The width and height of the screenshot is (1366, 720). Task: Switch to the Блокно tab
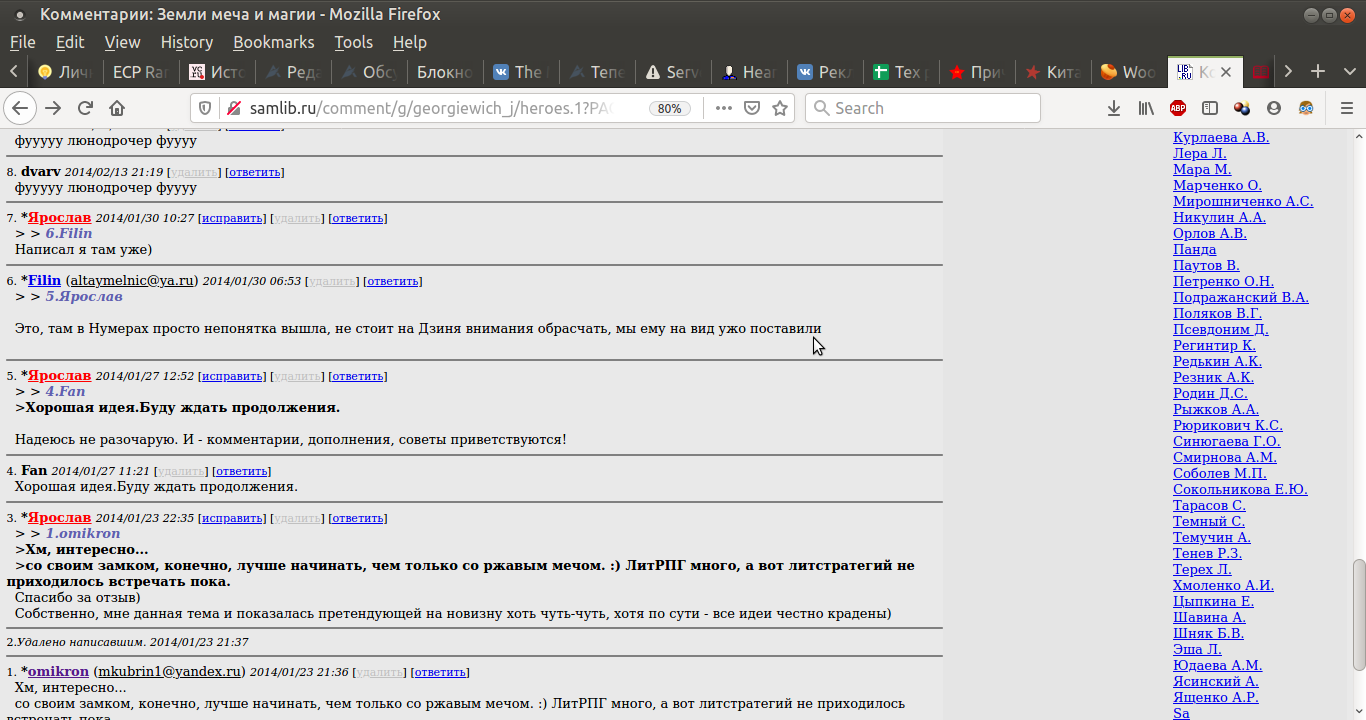[443, 72]
